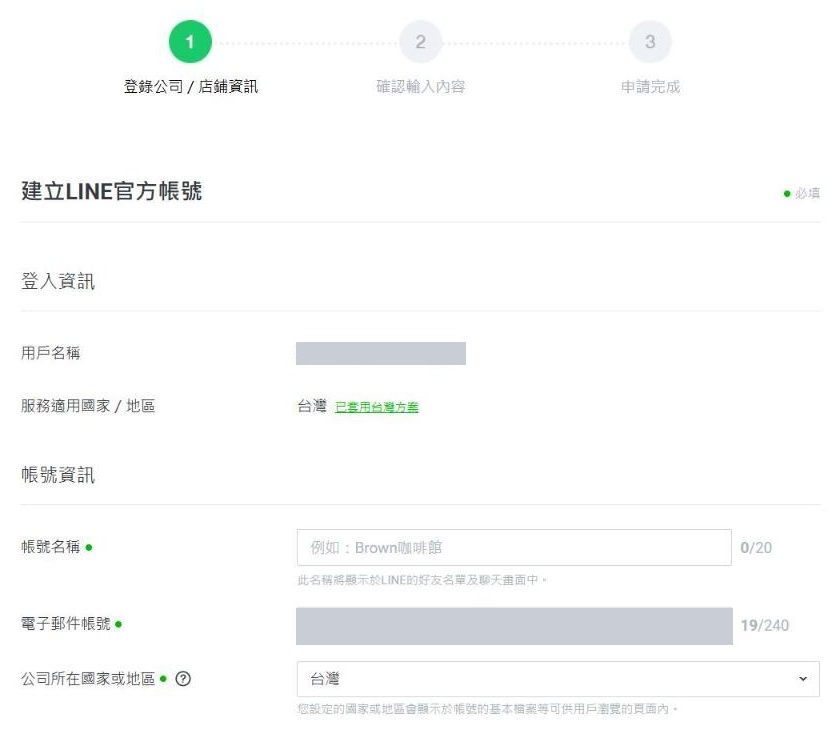
Task: Click the 電子郵件帳號 label
Action: (65, 624)
